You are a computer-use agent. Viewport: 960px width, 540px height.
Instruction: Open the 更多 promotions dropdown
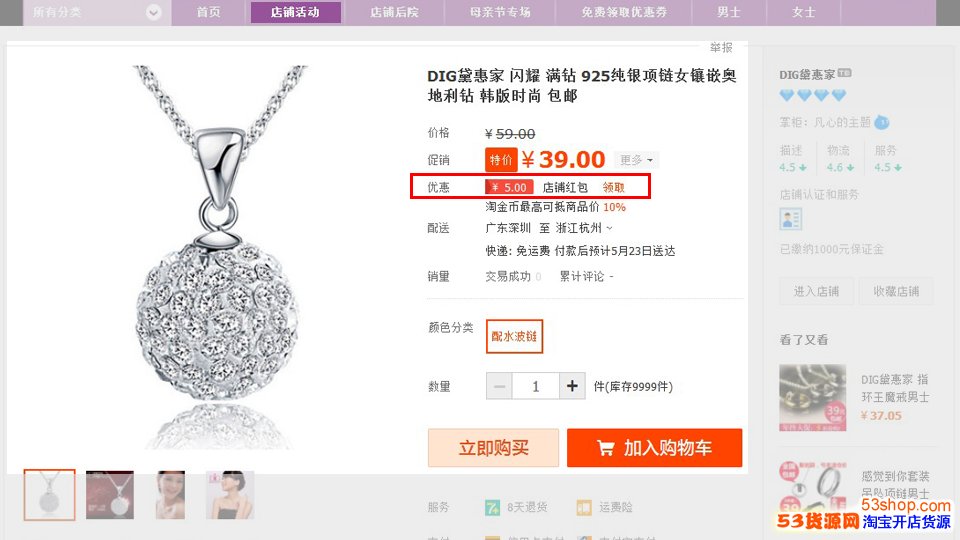pos(636,160)
